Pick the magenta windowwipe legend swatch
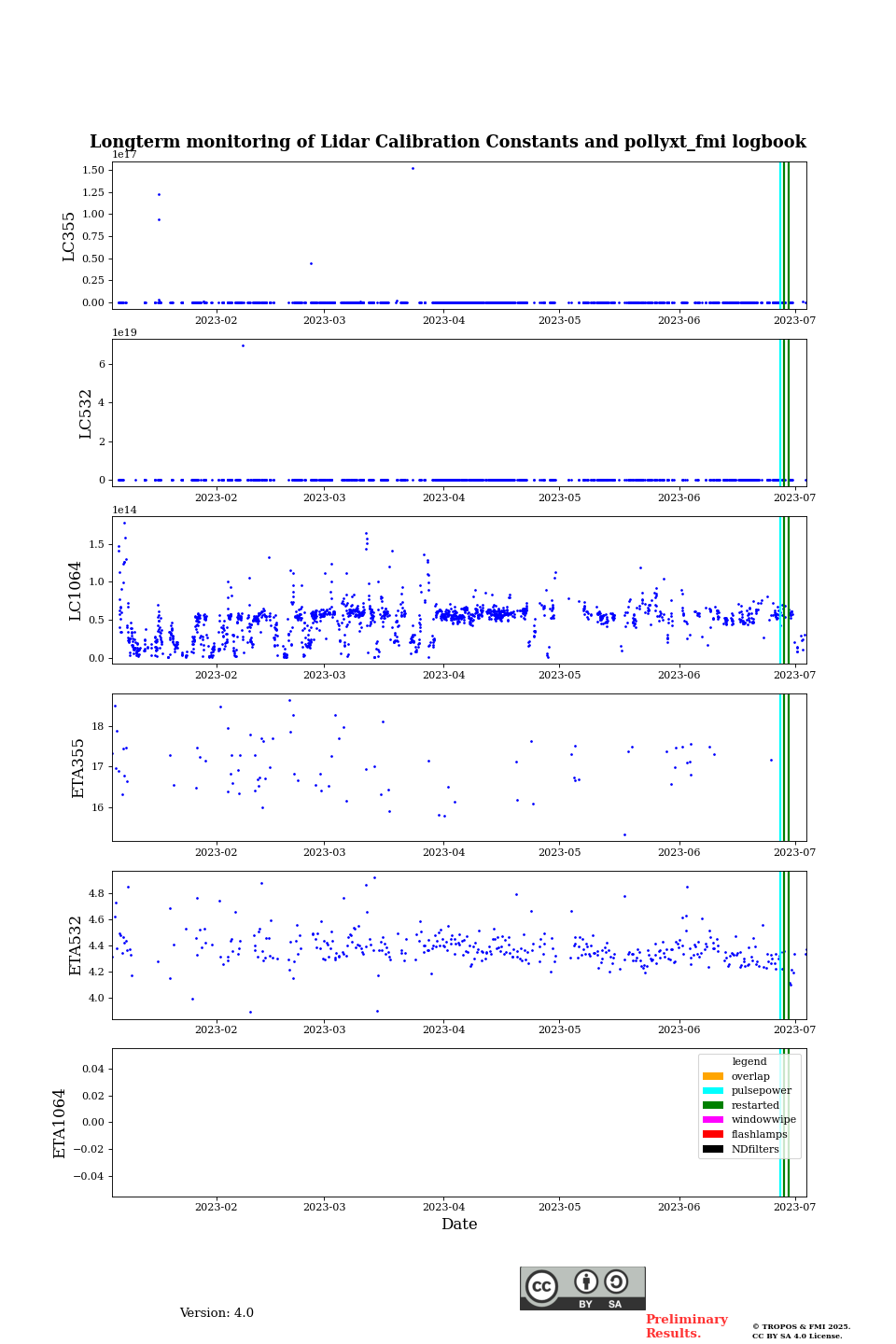 coord(713,1120)
